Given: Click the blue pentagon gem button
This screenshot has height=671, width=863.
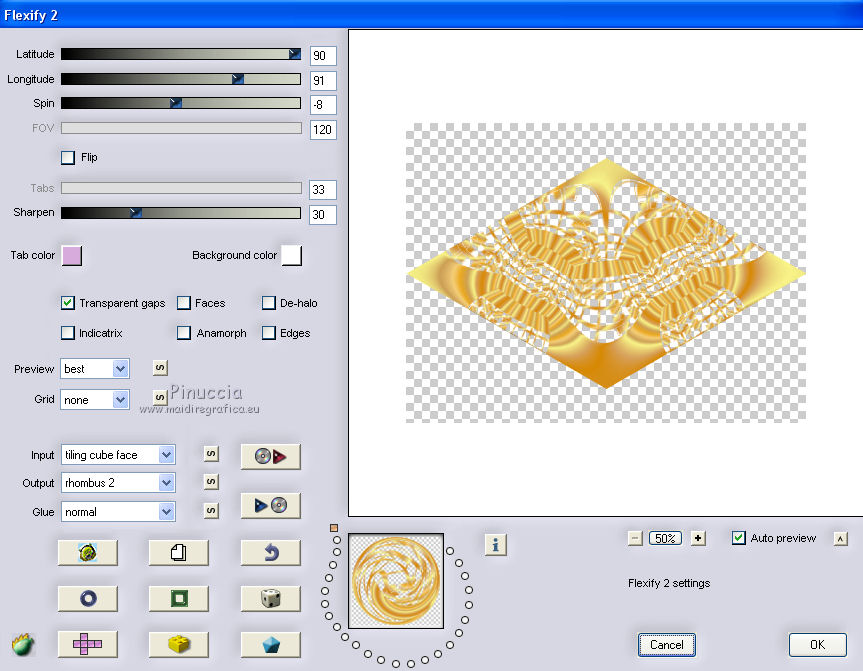Looking at the screenshot, I should click(271, 645).
